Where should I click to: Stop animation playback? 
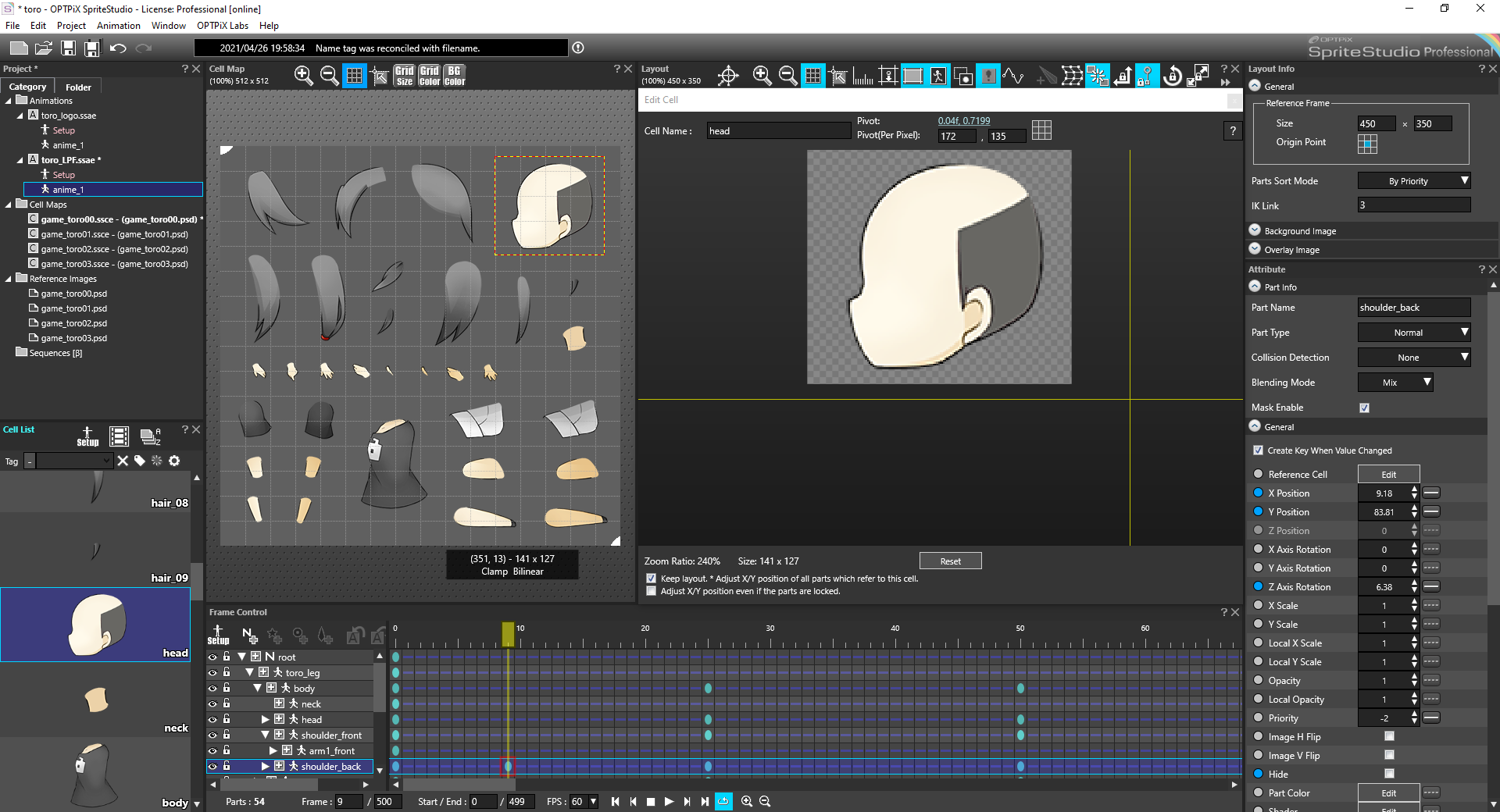(651, 801)
